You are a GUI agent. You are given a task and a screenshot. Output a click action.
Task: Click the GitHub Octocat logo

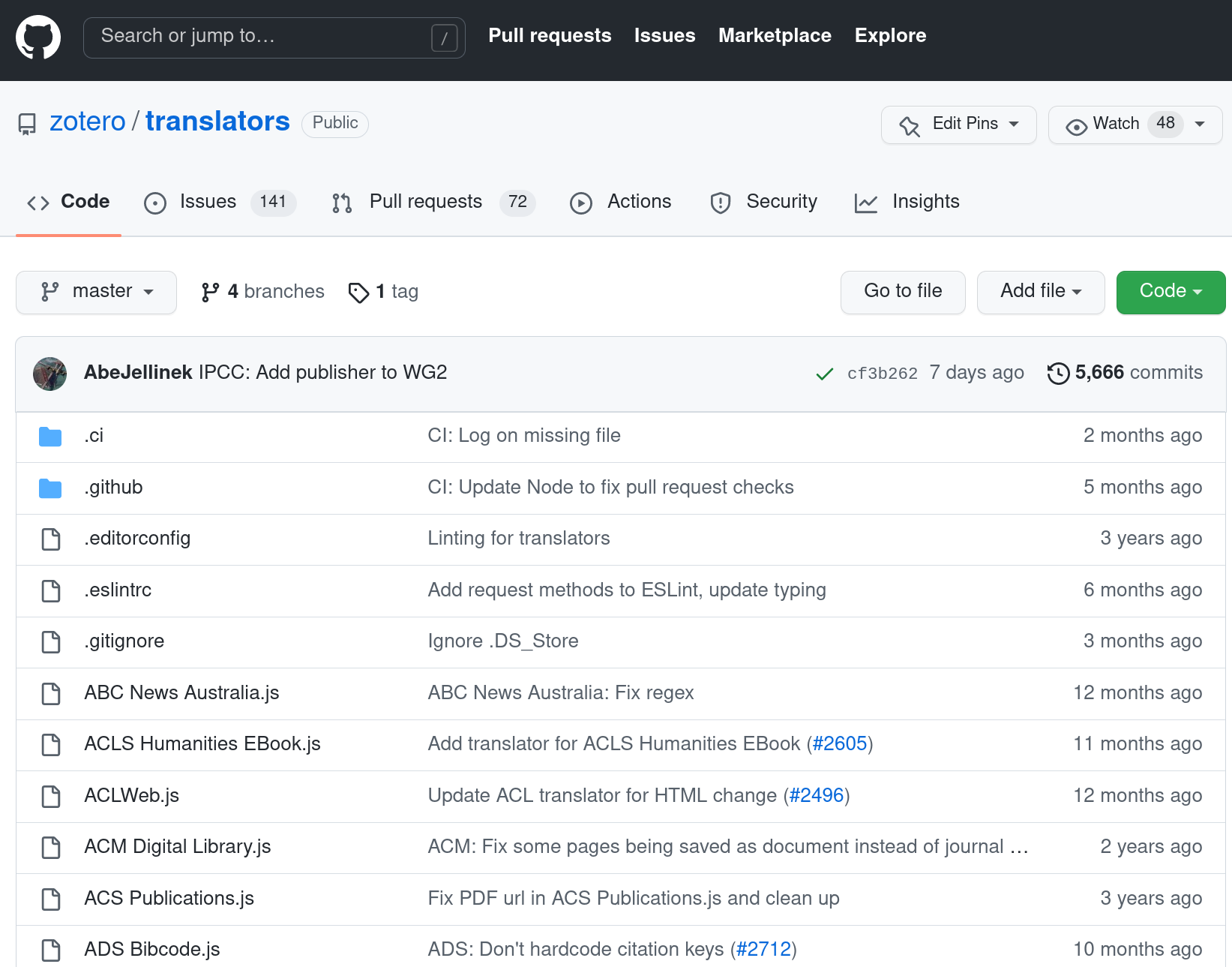38,37
